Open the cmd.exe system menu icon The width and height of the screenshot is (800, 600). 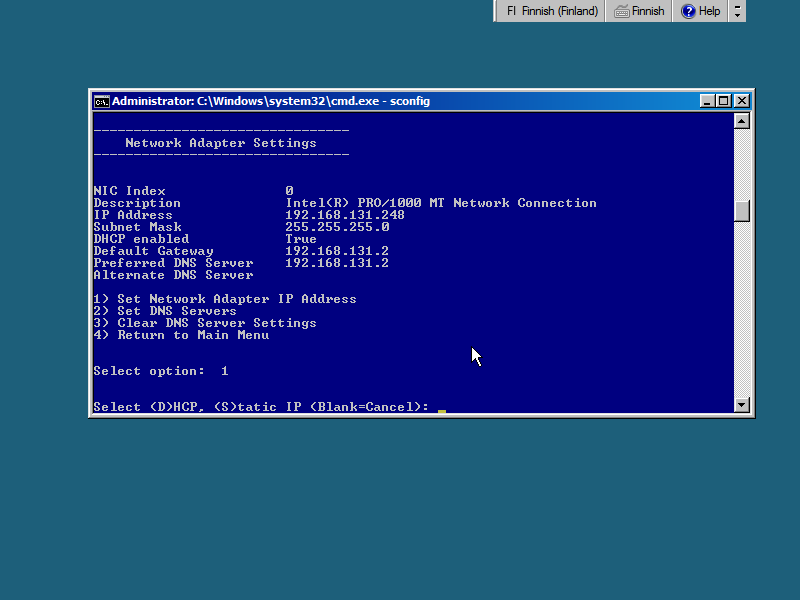coord(101,101)
